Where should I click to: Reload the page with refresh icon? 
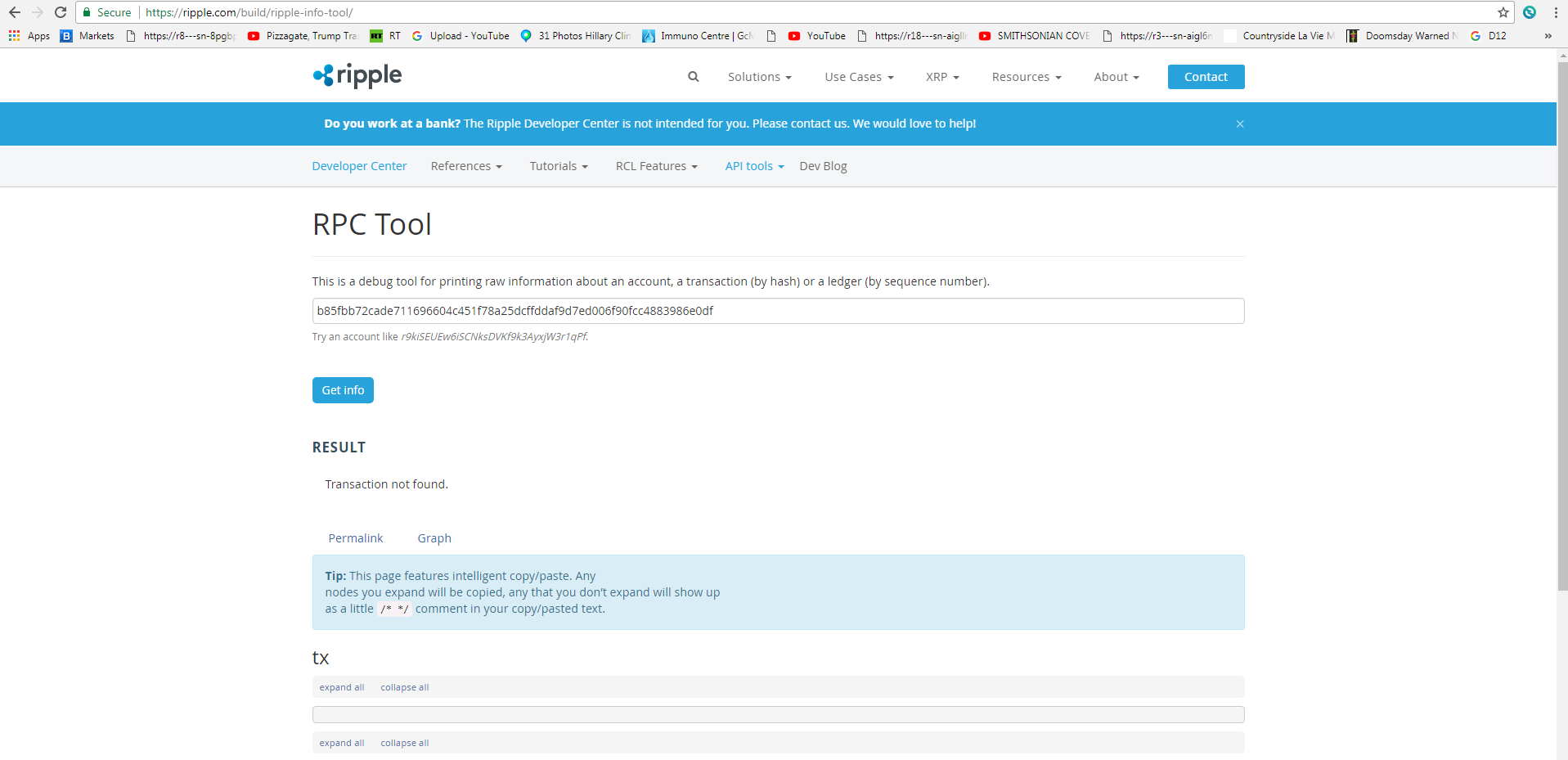60,12
